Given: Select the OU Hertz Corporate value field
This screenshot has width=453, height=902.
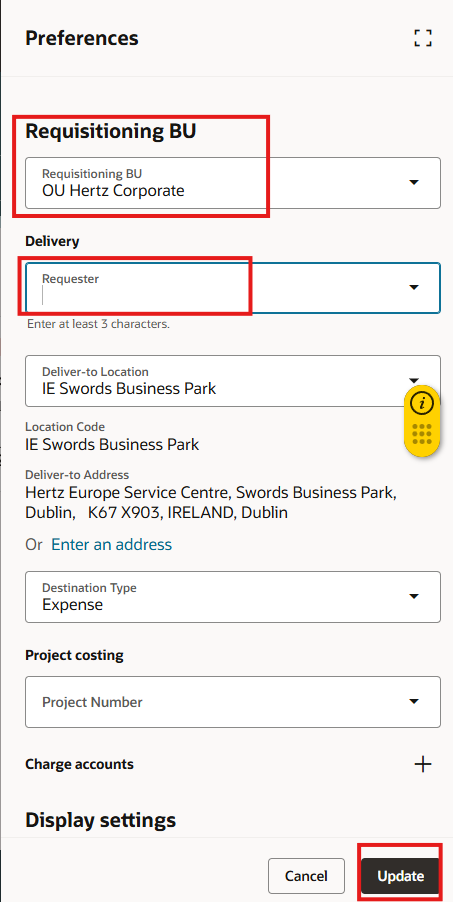Looking at the screenshot, I should pos(233,183).
